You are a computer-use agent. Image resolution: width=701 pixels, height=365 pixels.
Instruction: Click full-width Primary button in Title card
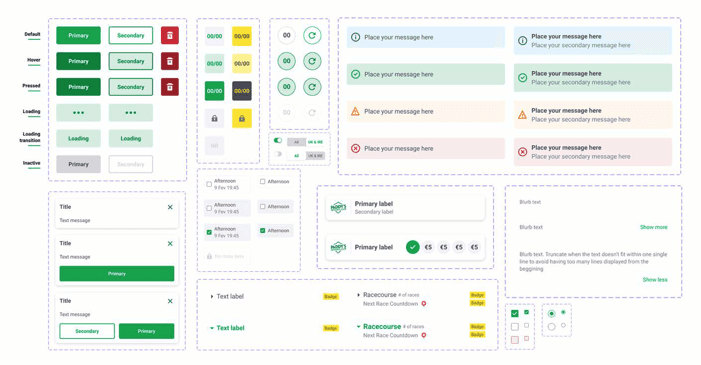click(117, 273)
